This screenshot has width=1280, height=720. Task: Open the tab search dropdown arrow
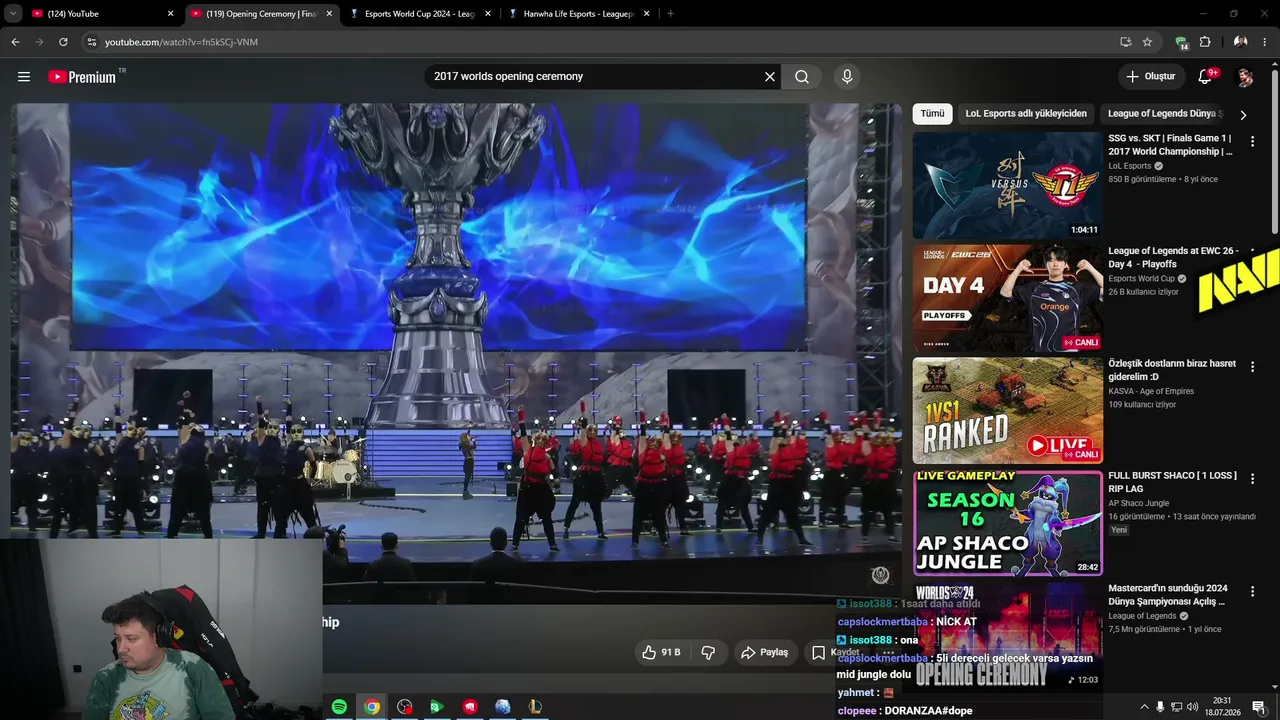(14, 14)
